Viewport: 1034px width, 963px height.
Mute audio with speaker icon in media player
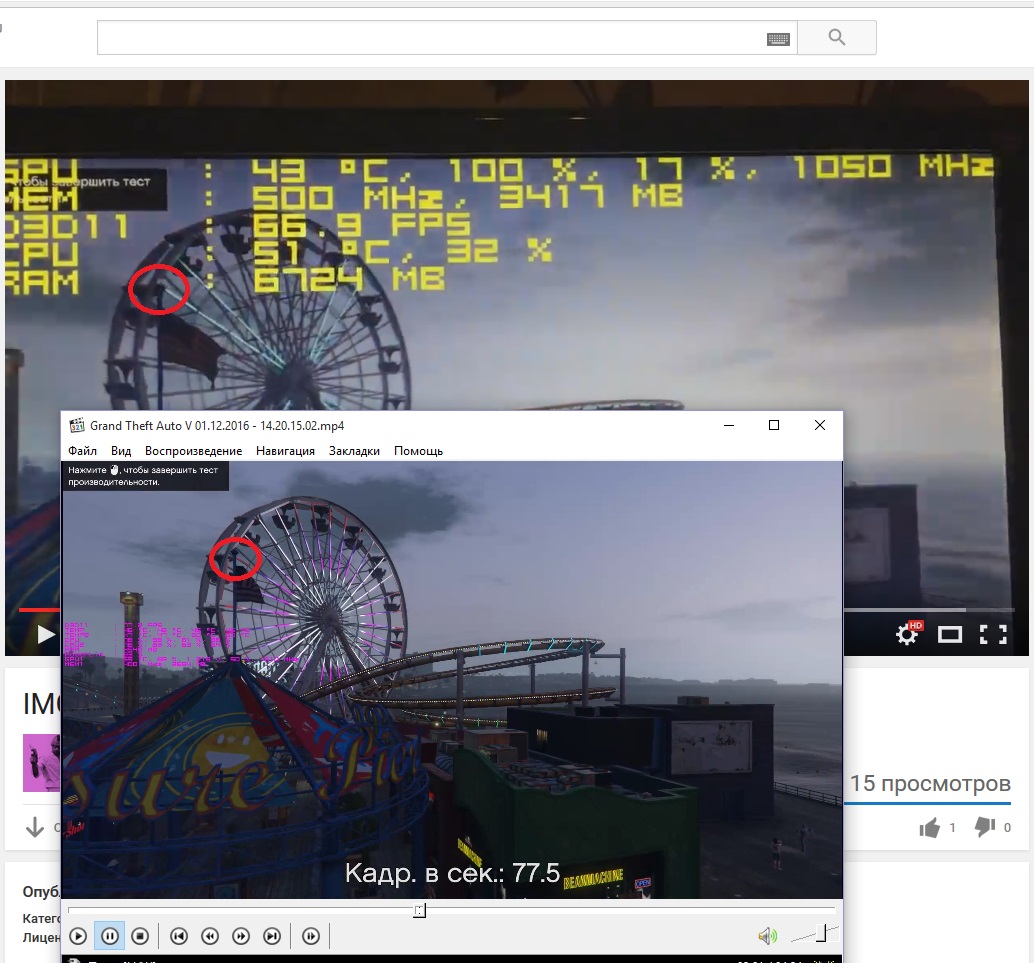click(767, 935)
